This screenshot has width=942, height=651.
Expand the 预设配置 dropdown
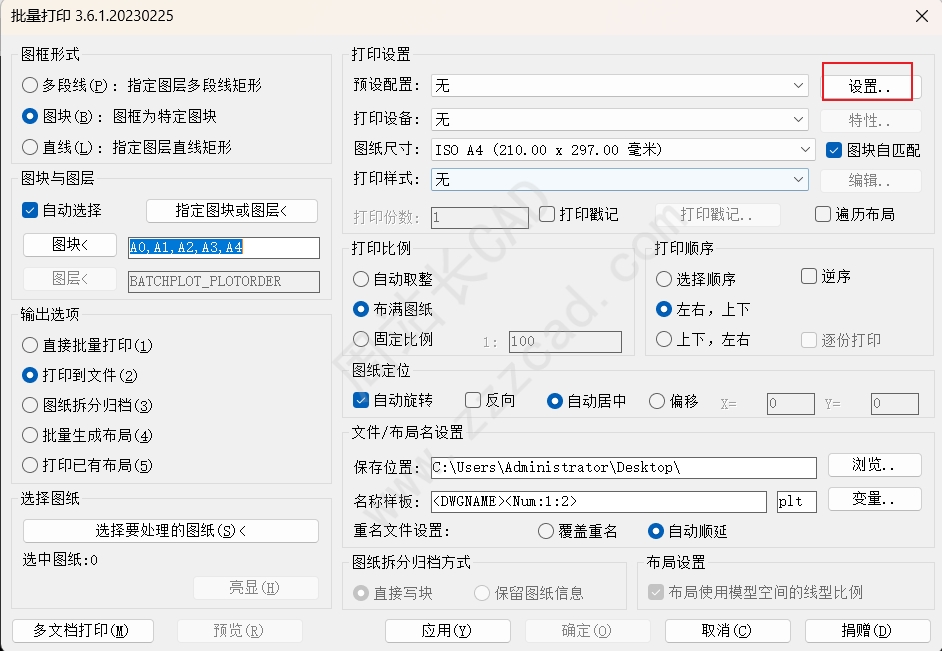619,85
